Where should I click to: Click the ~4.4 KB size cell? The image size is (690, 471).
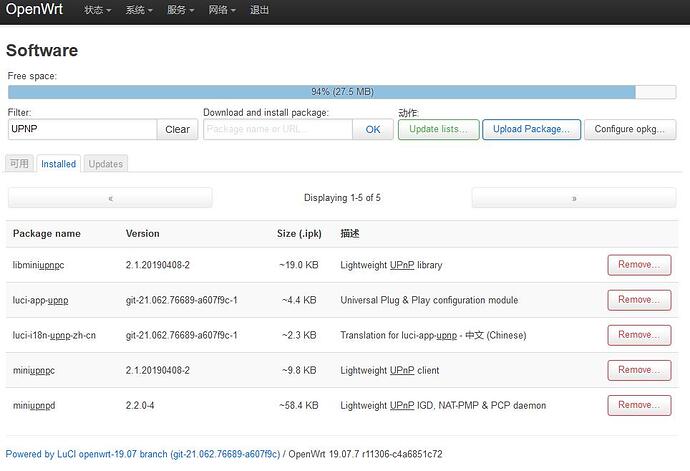coord(299,300)
